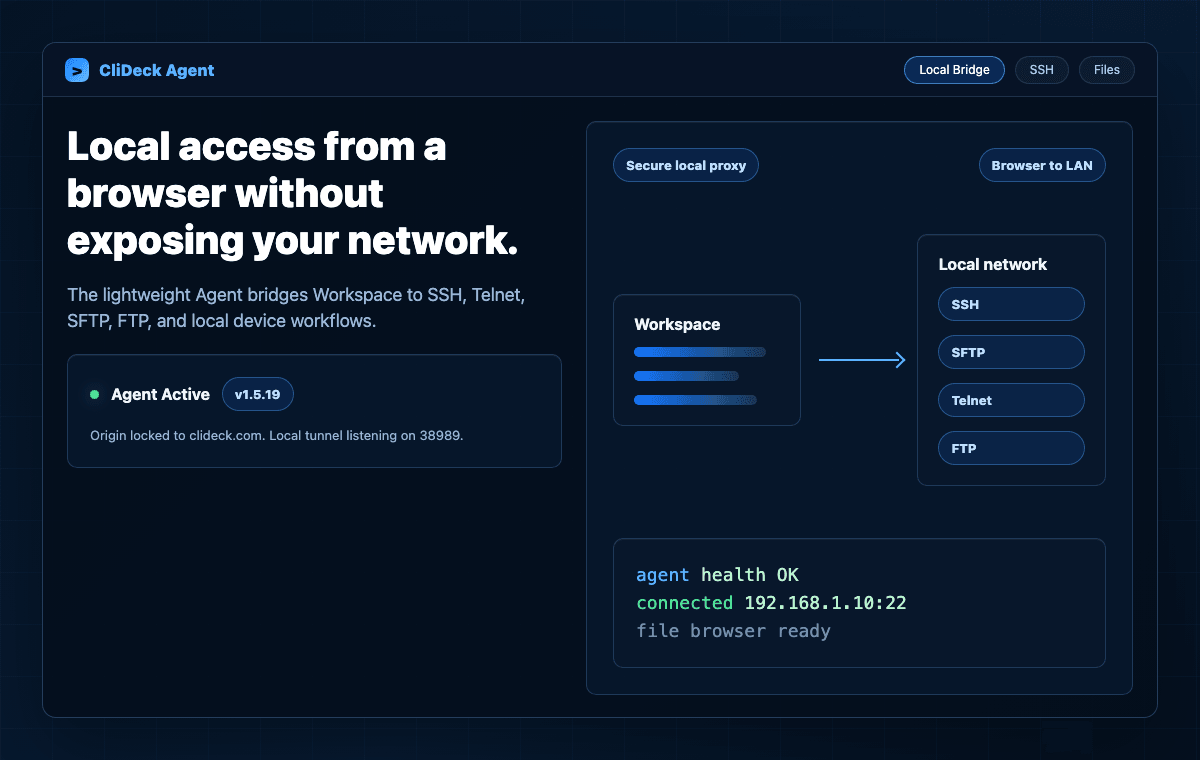Click the lightweight Agent description paragraph
The width and height of the screenshot is (1200, 760).
point(296,308)
